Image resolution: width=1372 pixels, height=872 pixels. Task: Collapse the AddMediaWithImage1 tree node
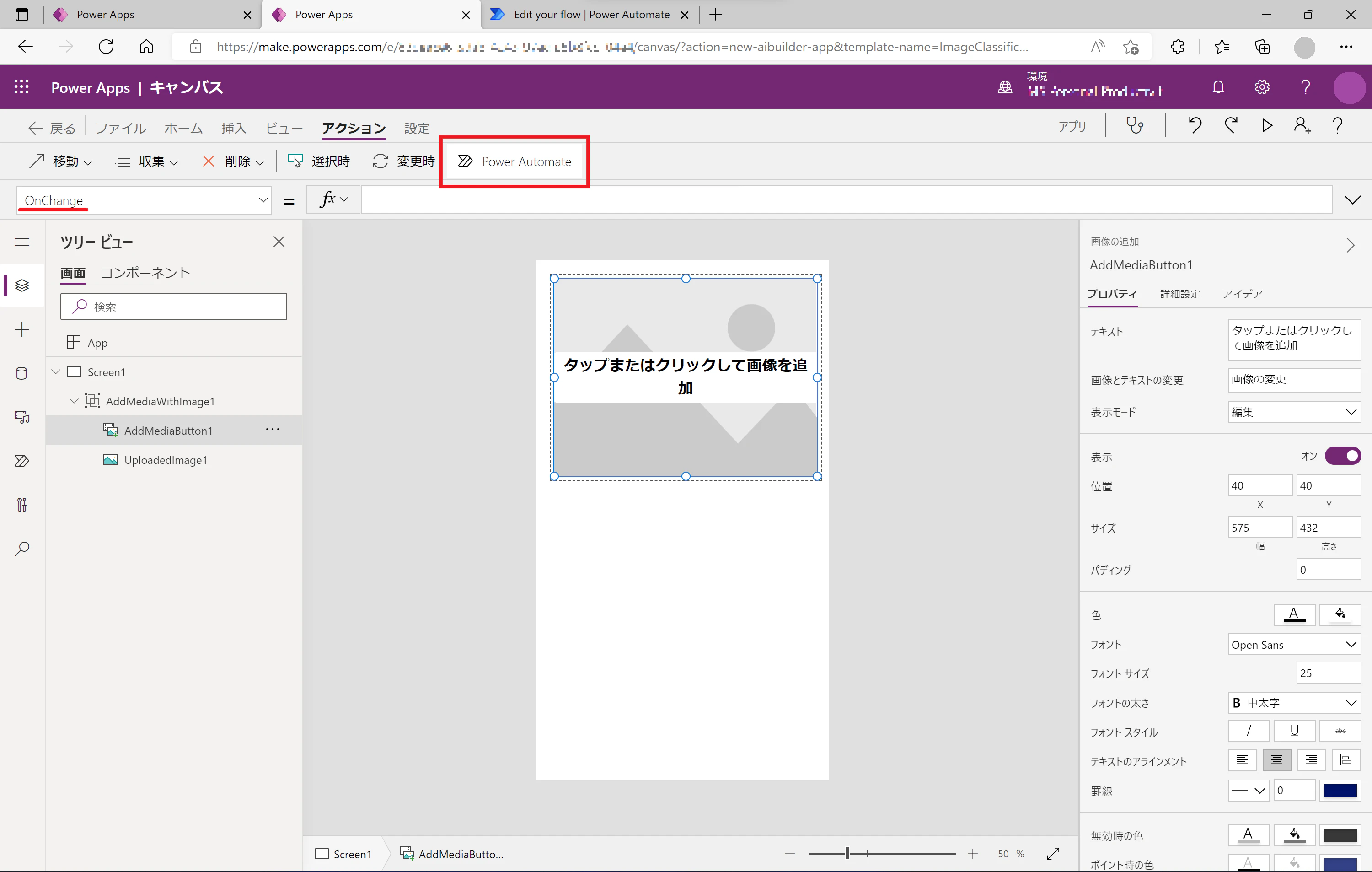[74, 401]
